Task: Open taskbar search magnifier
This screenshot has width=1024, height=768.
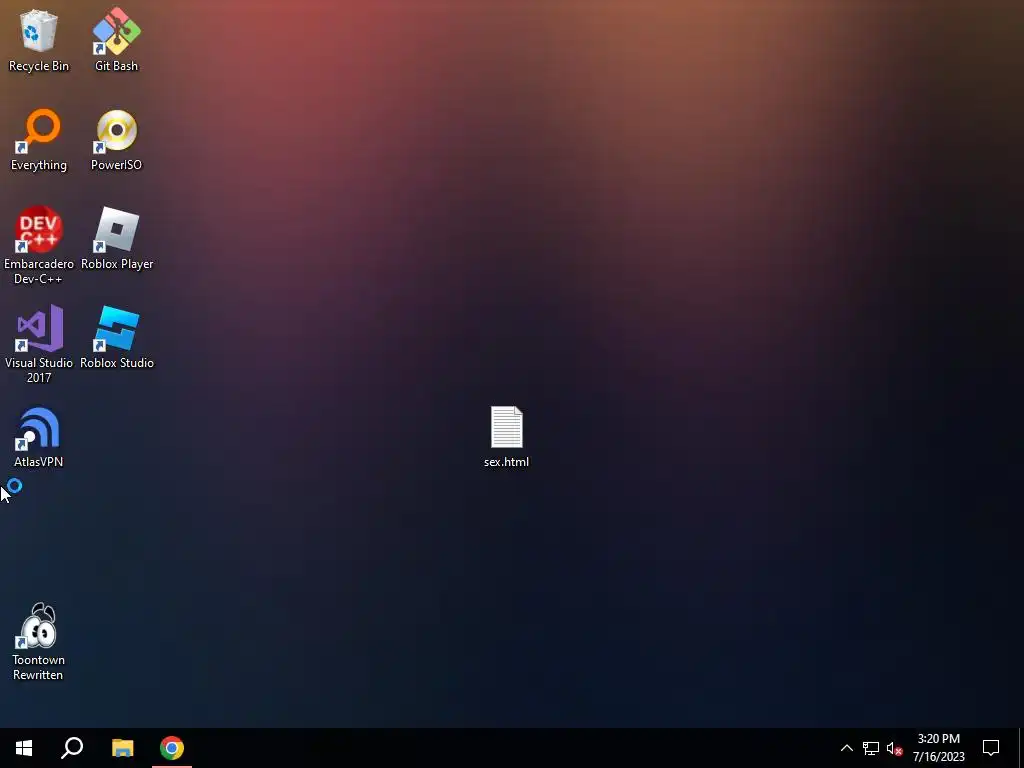Action: coord(72,748)
